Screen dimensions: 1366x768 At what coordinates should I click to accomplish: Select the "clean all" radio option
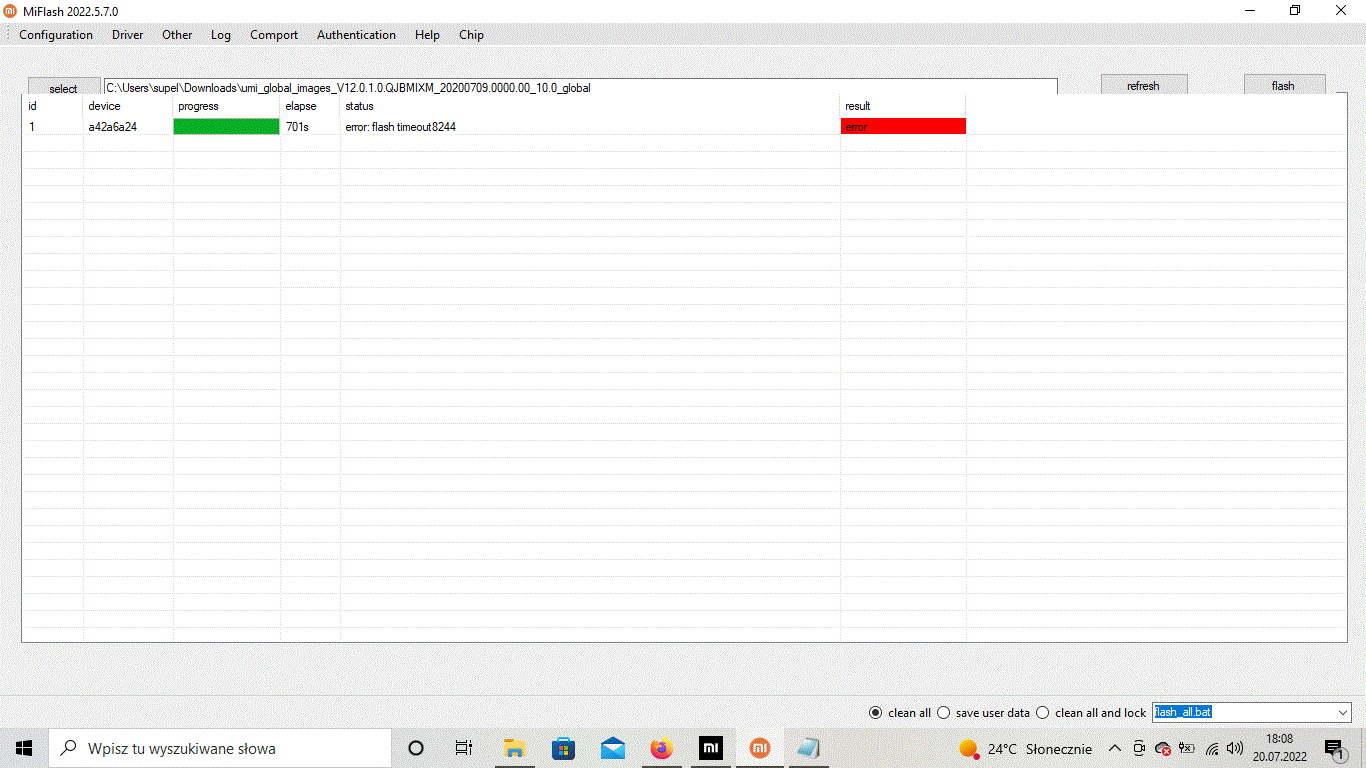(x=876, y=713)
